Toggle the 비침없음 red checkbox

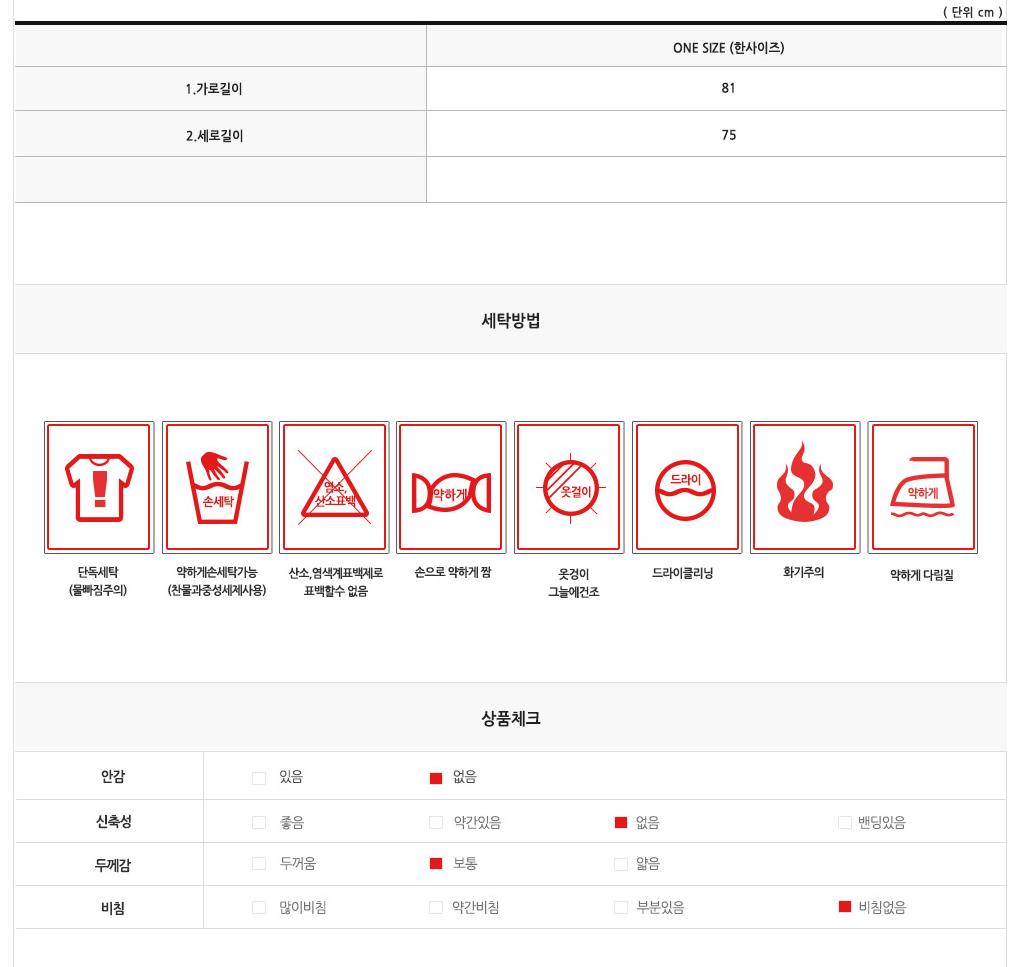tap(844, 907)
